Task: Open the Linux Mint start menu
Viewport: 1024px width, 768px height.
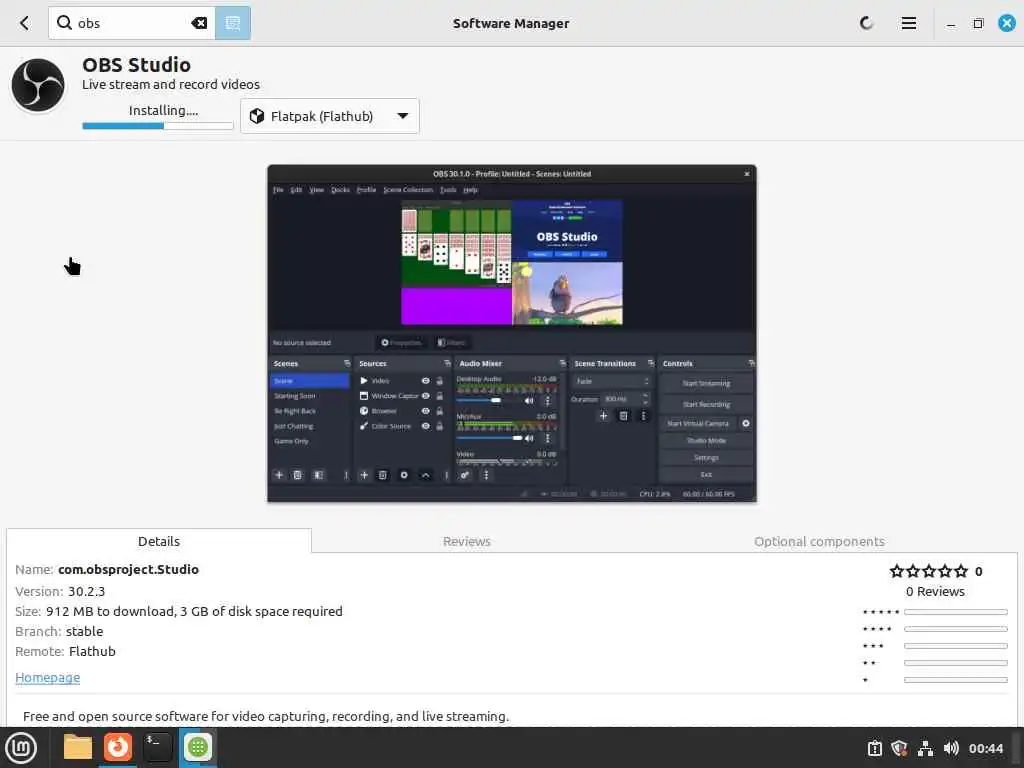Action: click(21, 748)
